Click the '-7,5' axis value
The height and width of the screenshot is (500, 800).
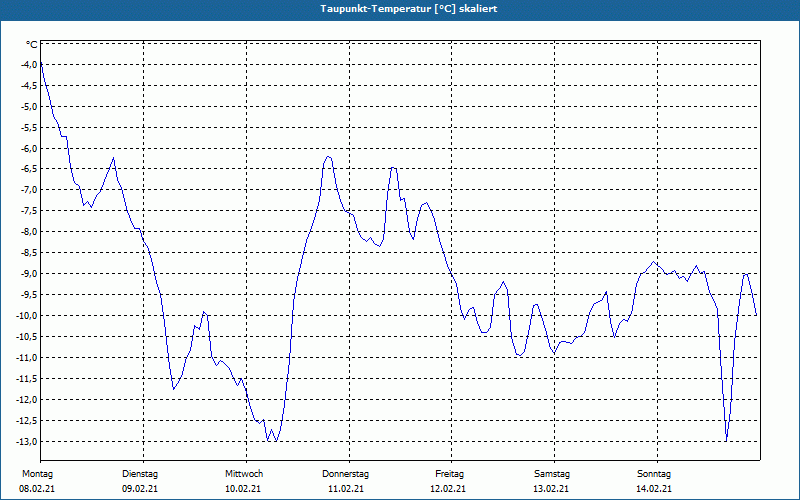pos(29,211)
